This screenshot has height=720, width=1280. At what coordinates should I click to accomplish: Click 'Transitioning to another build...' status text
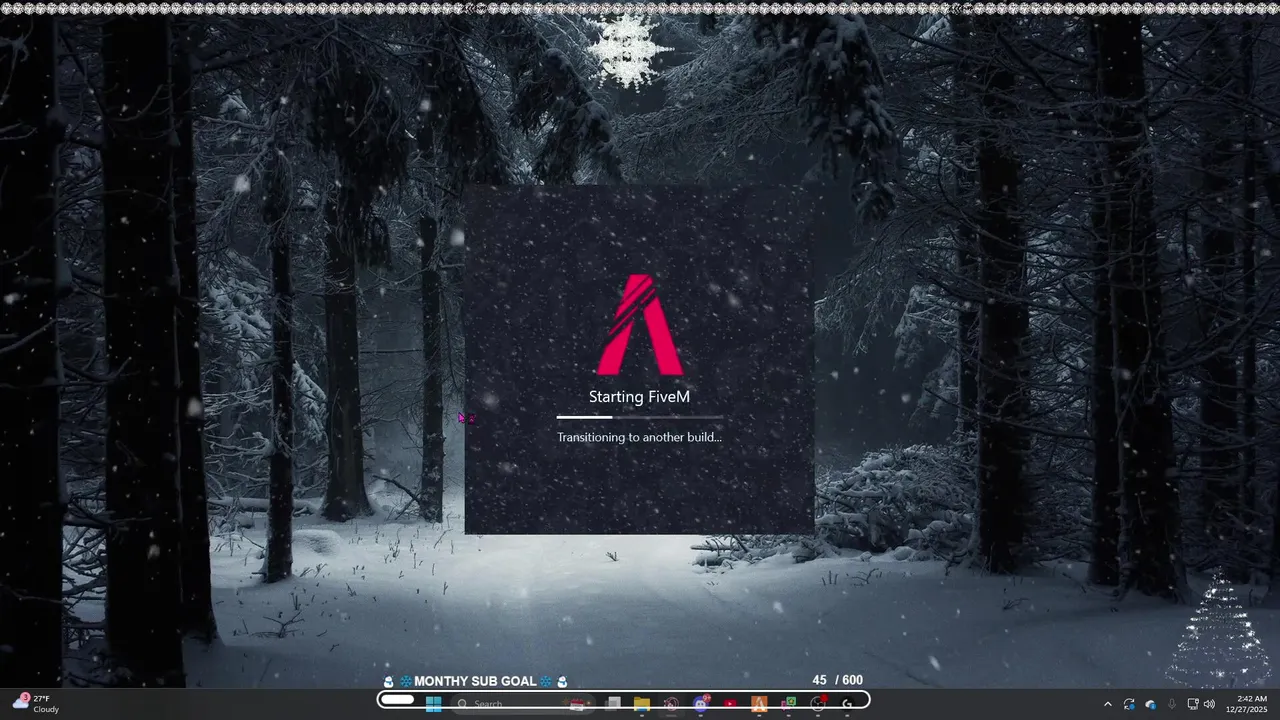[639, 437]
